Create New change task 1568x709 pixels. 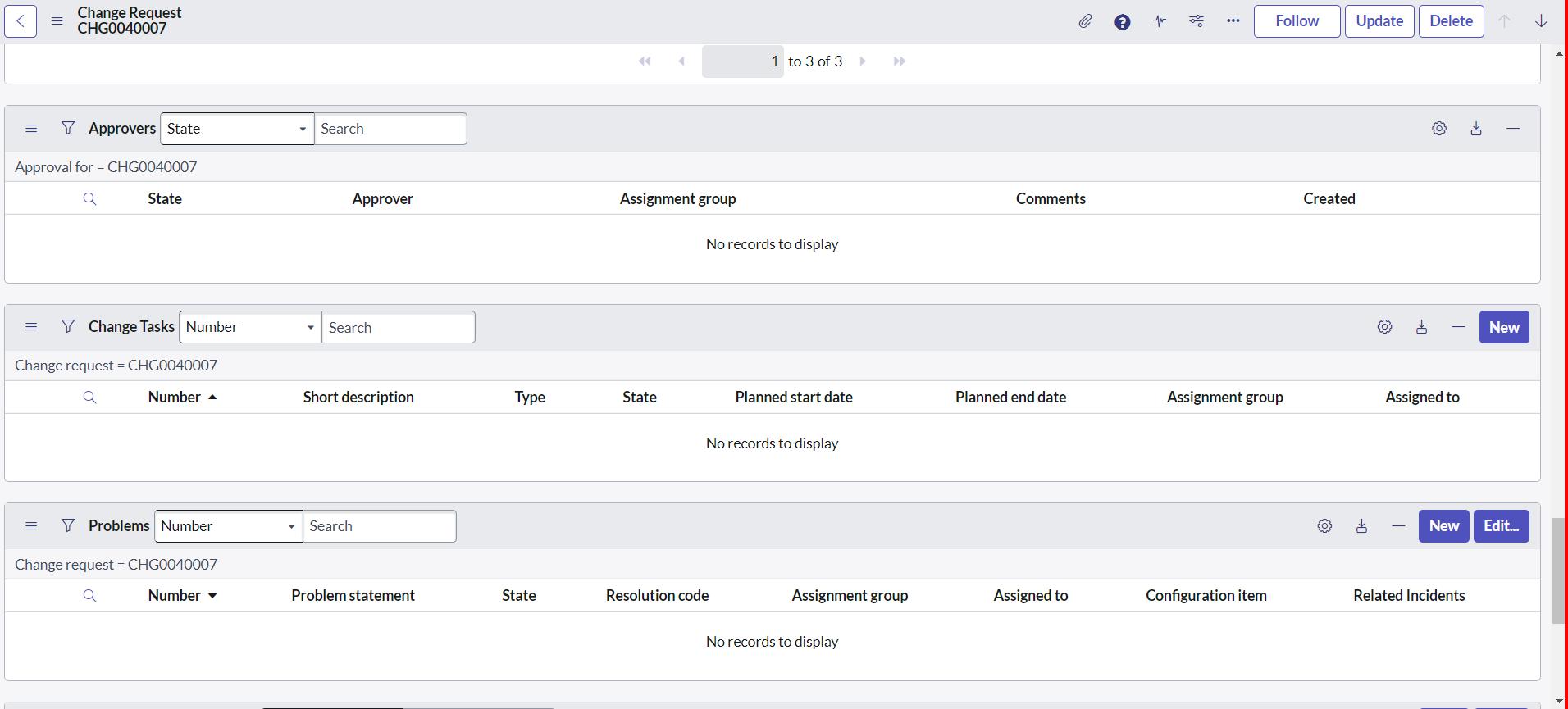[x=1504, y=327]
